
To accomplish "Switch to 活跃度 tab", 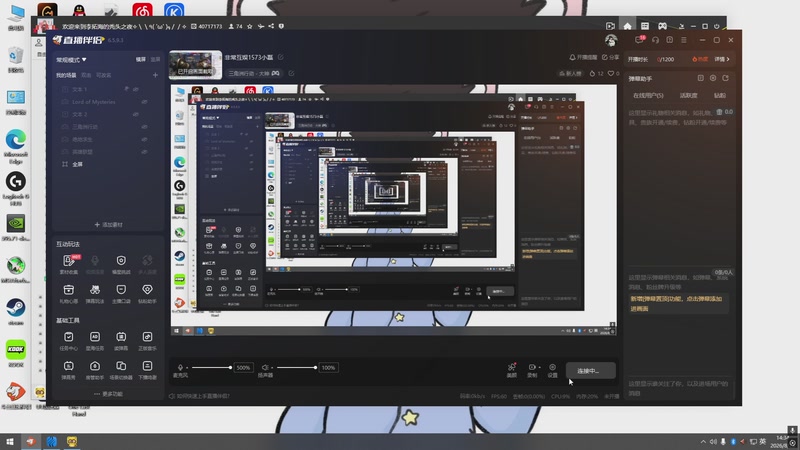I will coord(688,95).
